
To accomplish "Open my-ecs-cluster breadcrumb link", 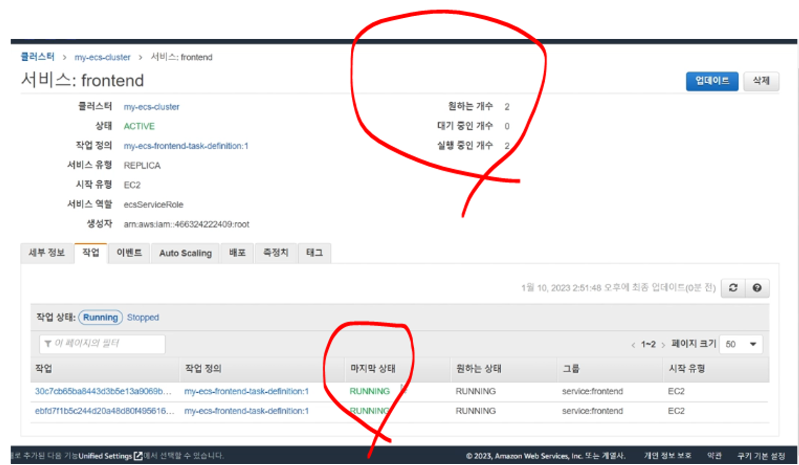I will (x=102, y=57).
